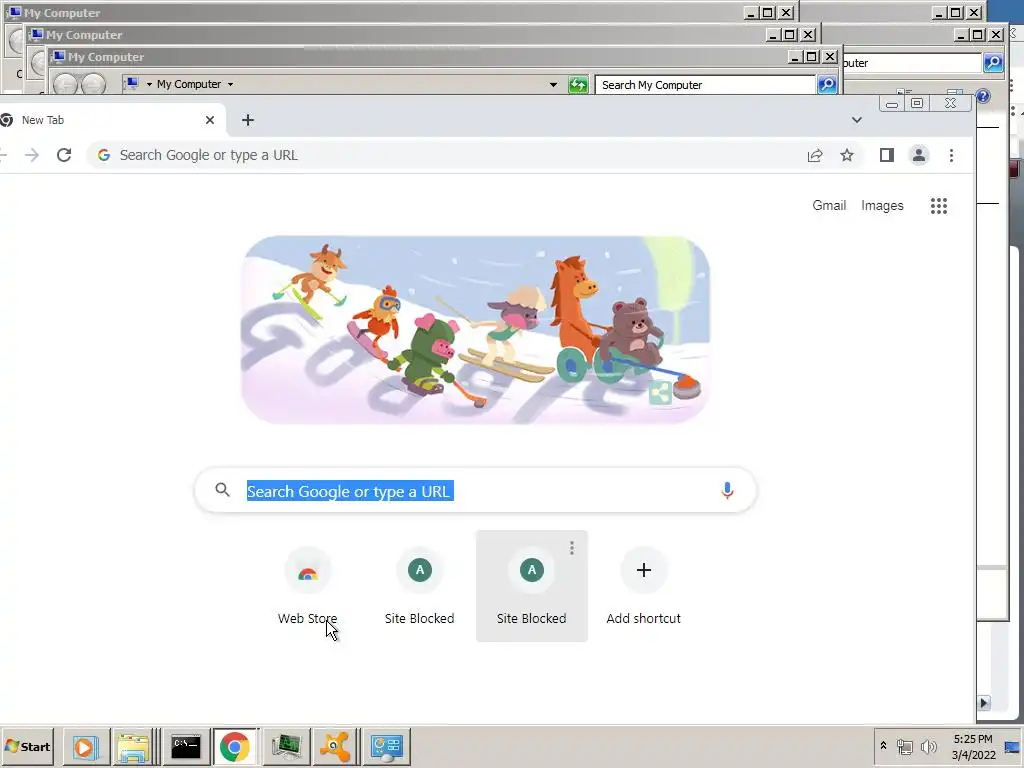Click the magnifier icon in Google search box
Image resolution: width=1024 pixels, height=768 pixels.
coord(223,490)
